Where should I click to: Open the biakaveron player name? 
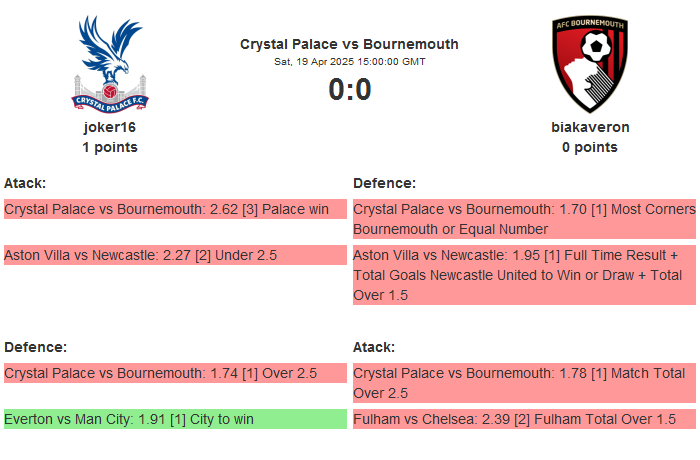click(590, 127)
